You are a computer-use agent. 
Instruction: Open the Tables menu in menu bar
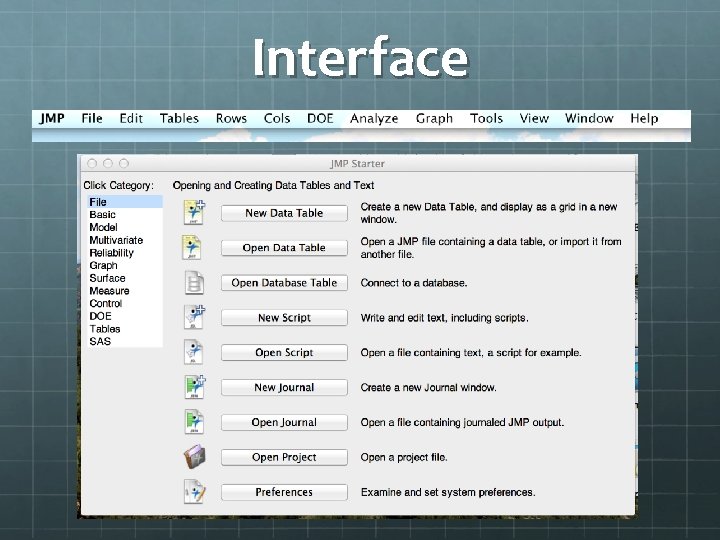(x=179, y=118)
